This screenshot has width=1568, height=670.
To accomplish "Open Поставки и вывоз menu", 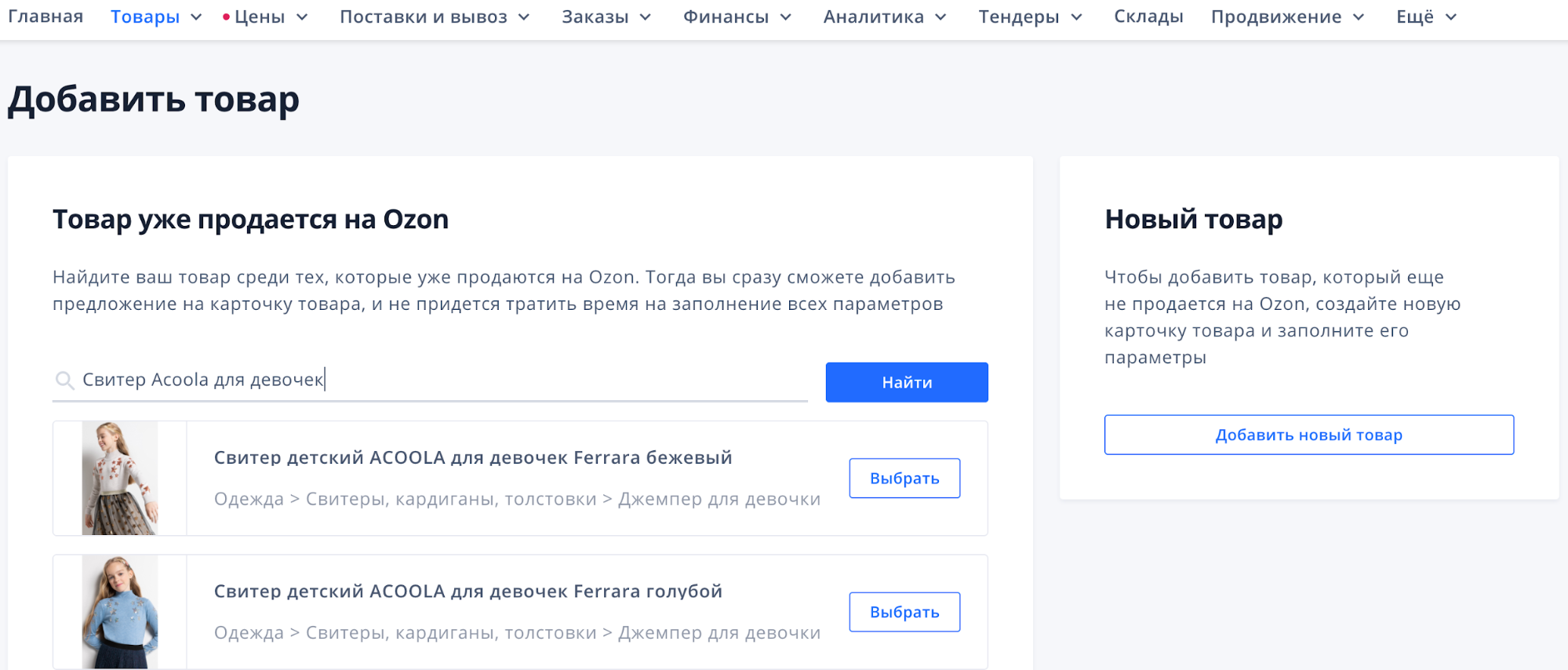I will 424,16.
